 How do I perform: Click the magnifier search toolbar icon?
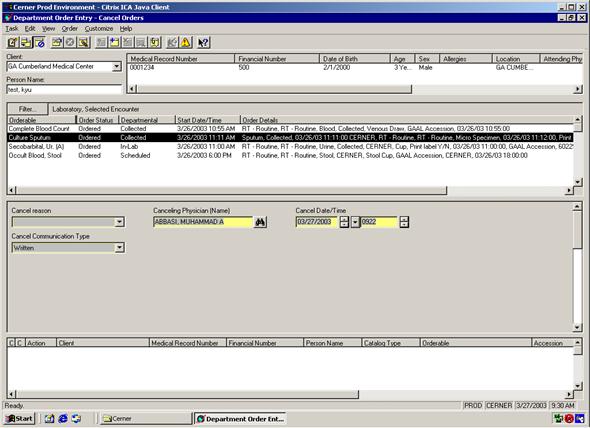[x=84, y=43]
